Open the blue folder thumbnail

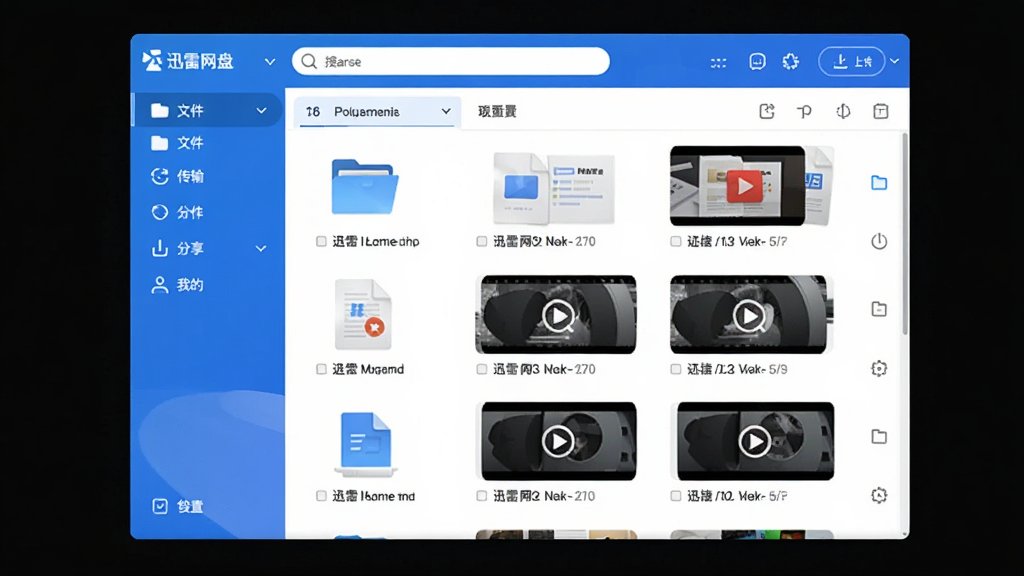point(364,187)
